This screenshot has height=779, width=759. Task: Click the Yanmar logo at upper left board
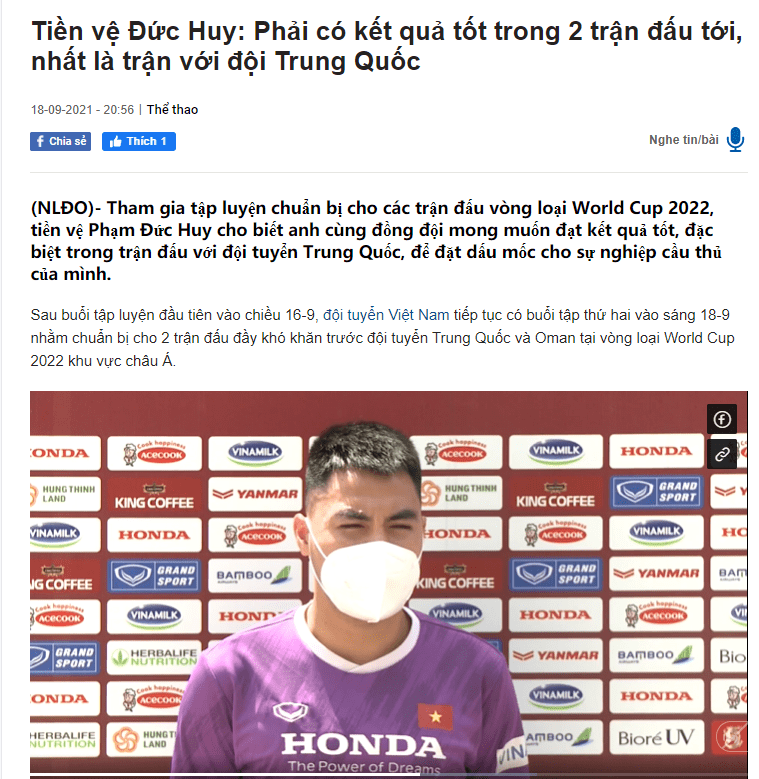click(255, 494)
